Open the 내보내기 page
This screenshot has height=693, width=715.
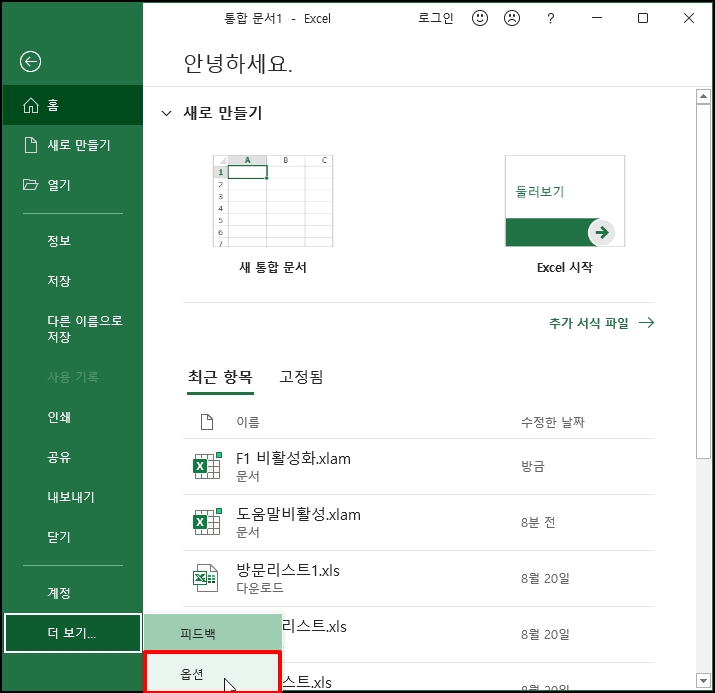tap(71, 497)
